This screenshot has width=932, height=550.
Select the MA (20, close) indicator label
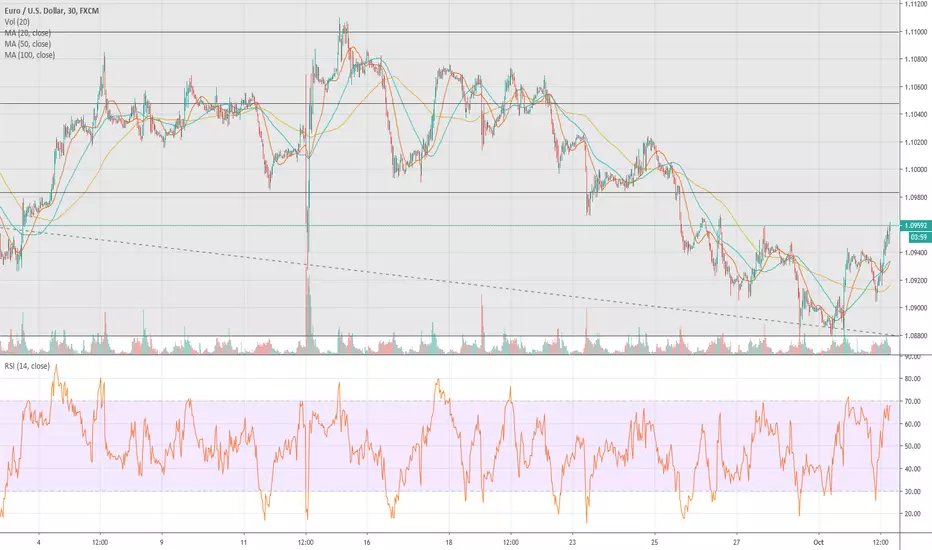28,33
